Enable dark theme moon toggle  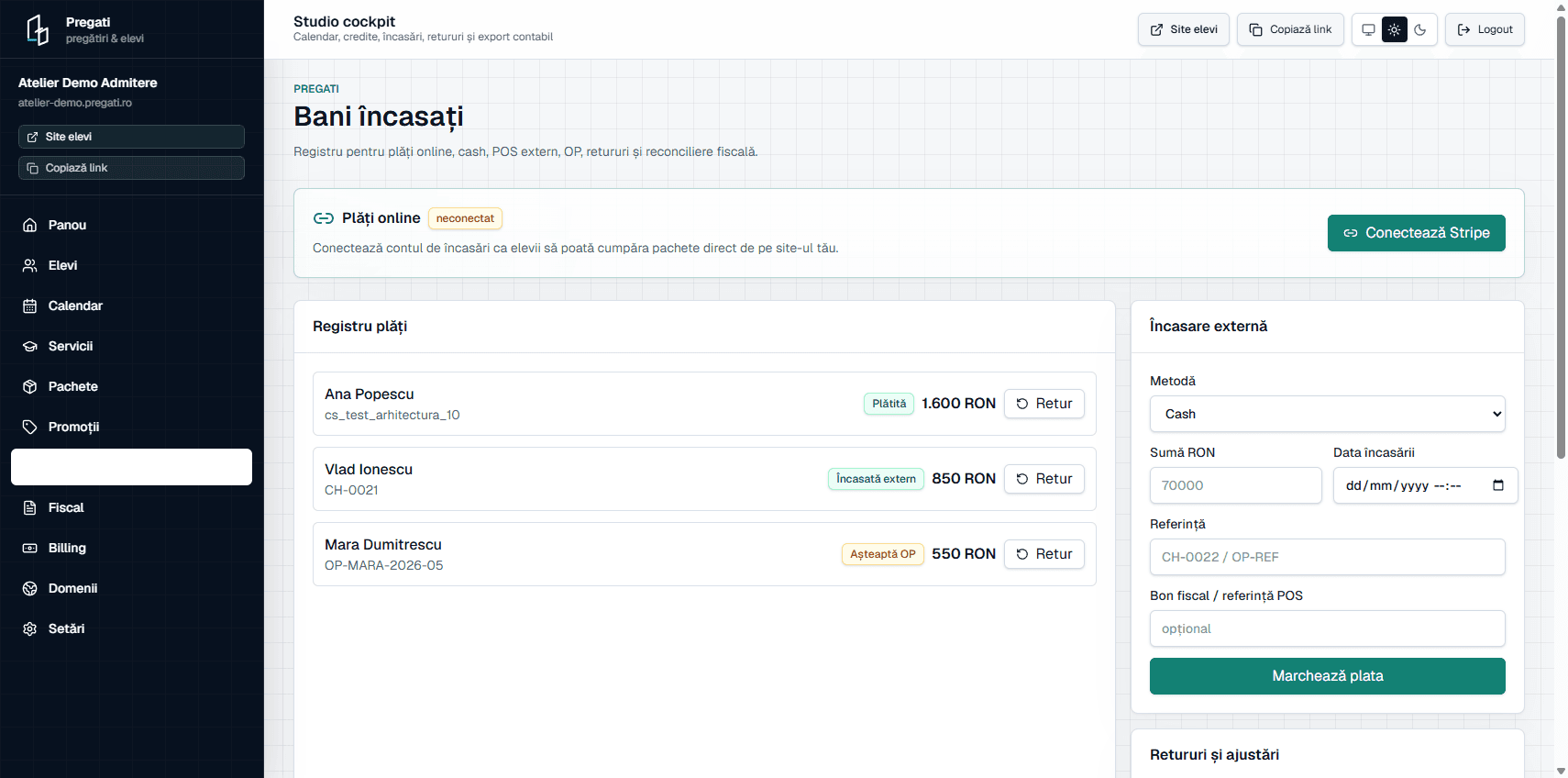(1419, 29)
